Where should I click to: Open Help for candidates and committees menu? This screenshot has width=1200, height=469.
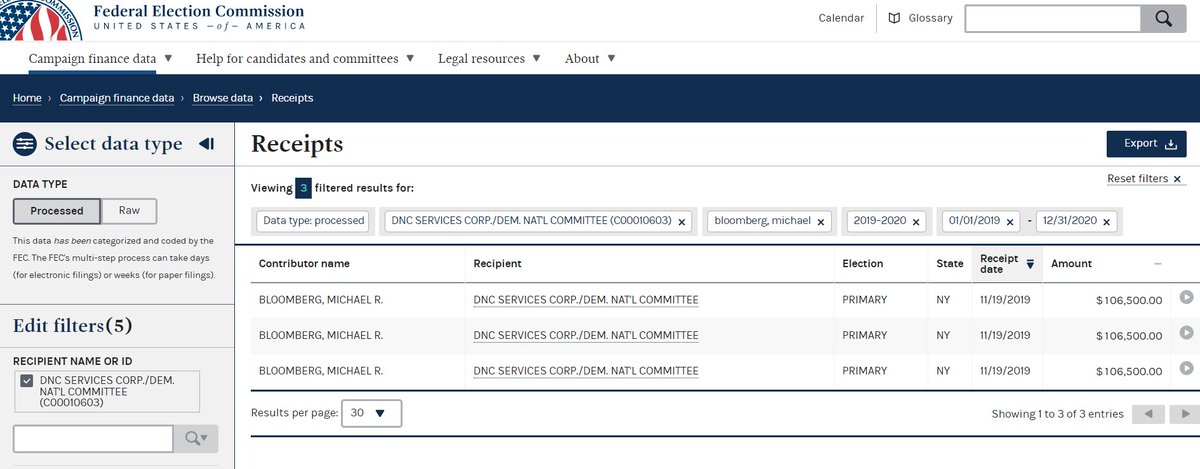click(305, 58)
